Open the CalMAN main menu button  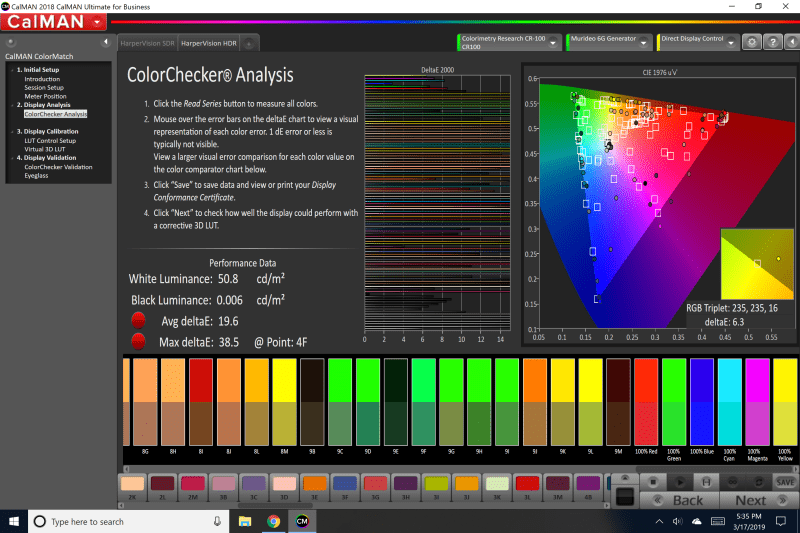pyautogui.click(x=54, y=21)
